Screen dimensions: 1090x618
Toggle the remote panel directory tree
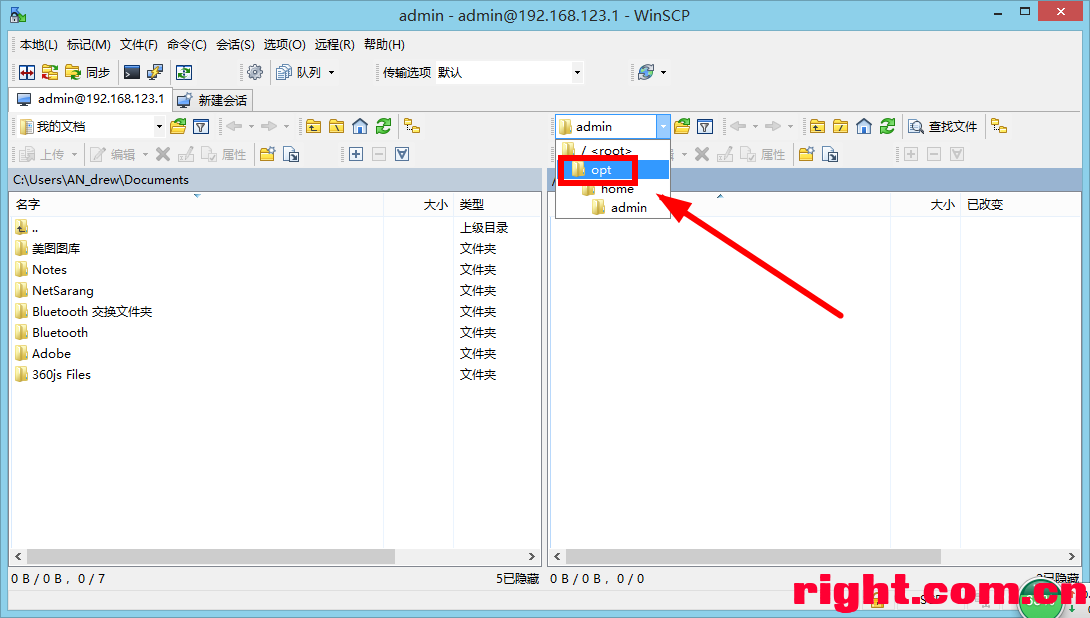pos(999,127)
